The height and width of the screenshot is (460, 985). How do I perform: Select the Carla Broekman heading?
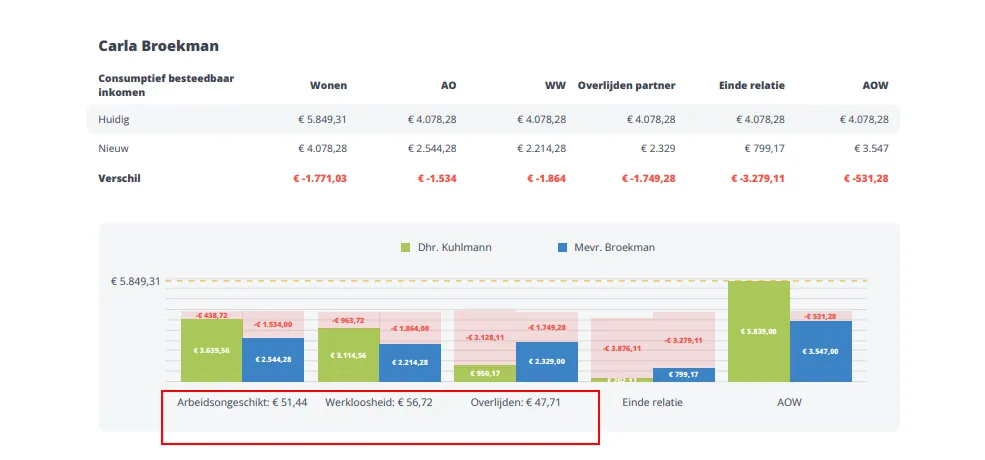tap(158, 46)
